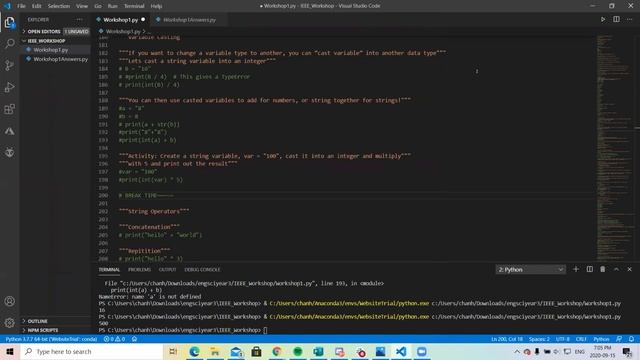Expand the OPEN EDITORS section
Screen dimensions: 640x360
point(55,31)
